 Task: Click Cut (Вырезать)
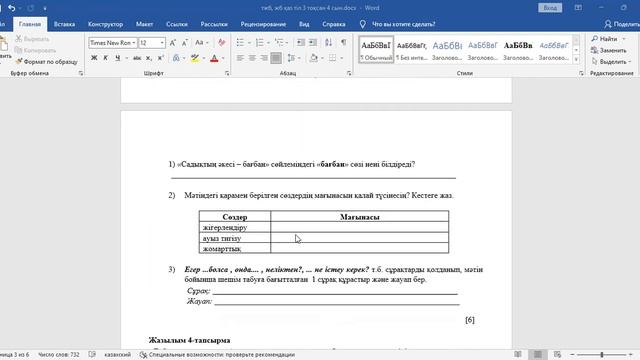pyautogui.click(x=32, y=39)
